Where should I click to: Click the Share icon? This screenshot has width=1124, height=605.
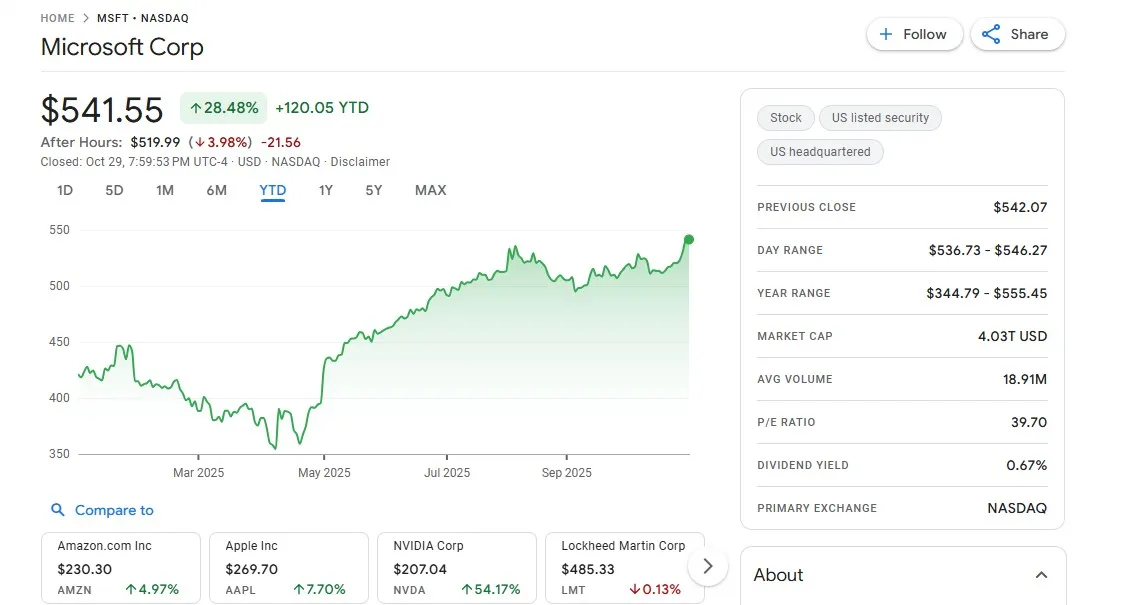pyautogui.click(x=991, y=33)
